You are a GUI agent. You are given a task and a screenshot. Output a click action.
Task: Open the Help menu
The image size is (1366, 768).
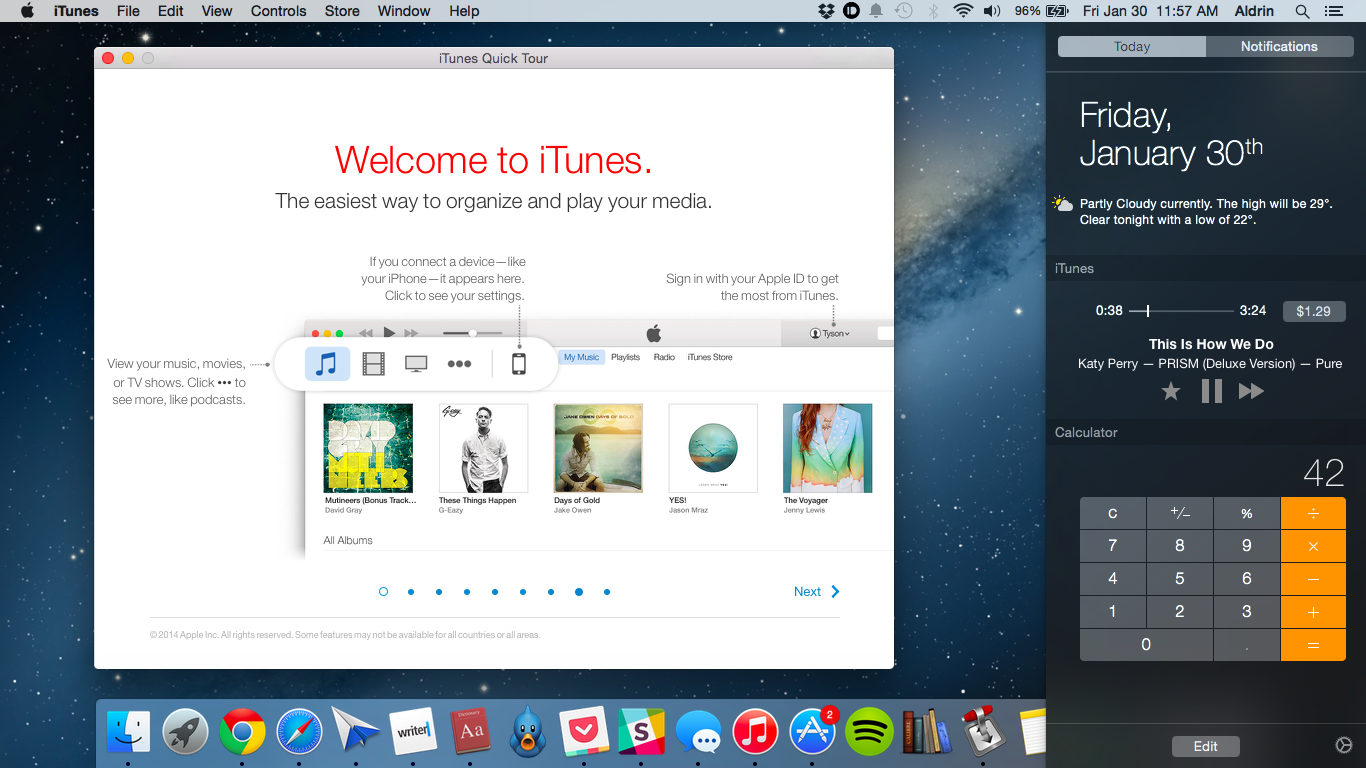coord(464,11)
